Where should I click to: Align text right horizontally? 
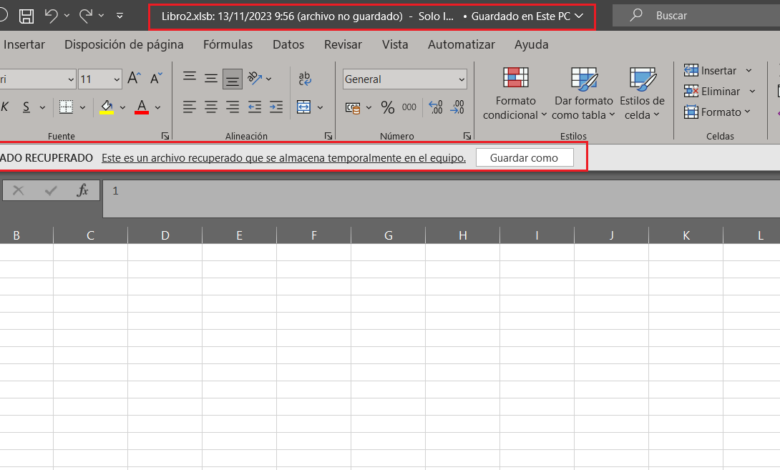(x=232, y=107)
